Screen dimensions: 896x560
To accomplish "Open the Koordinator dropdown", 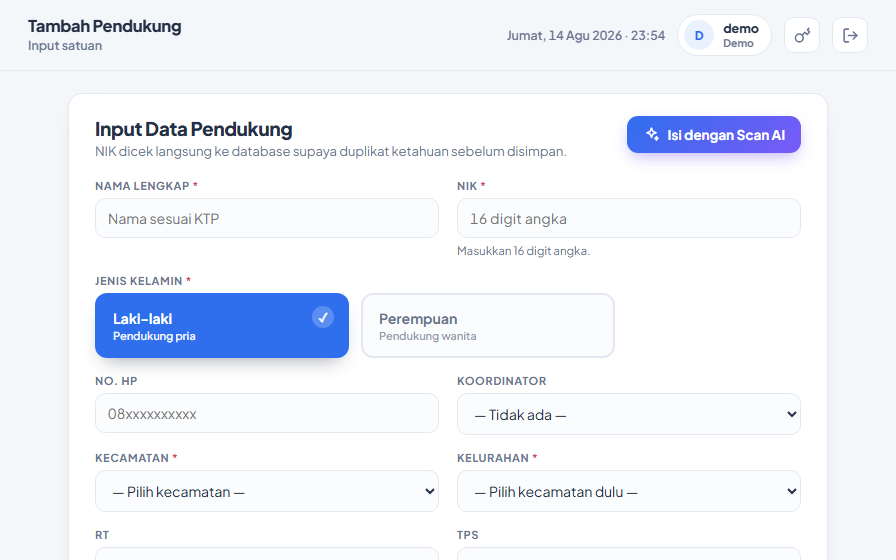I will point(629,414).
